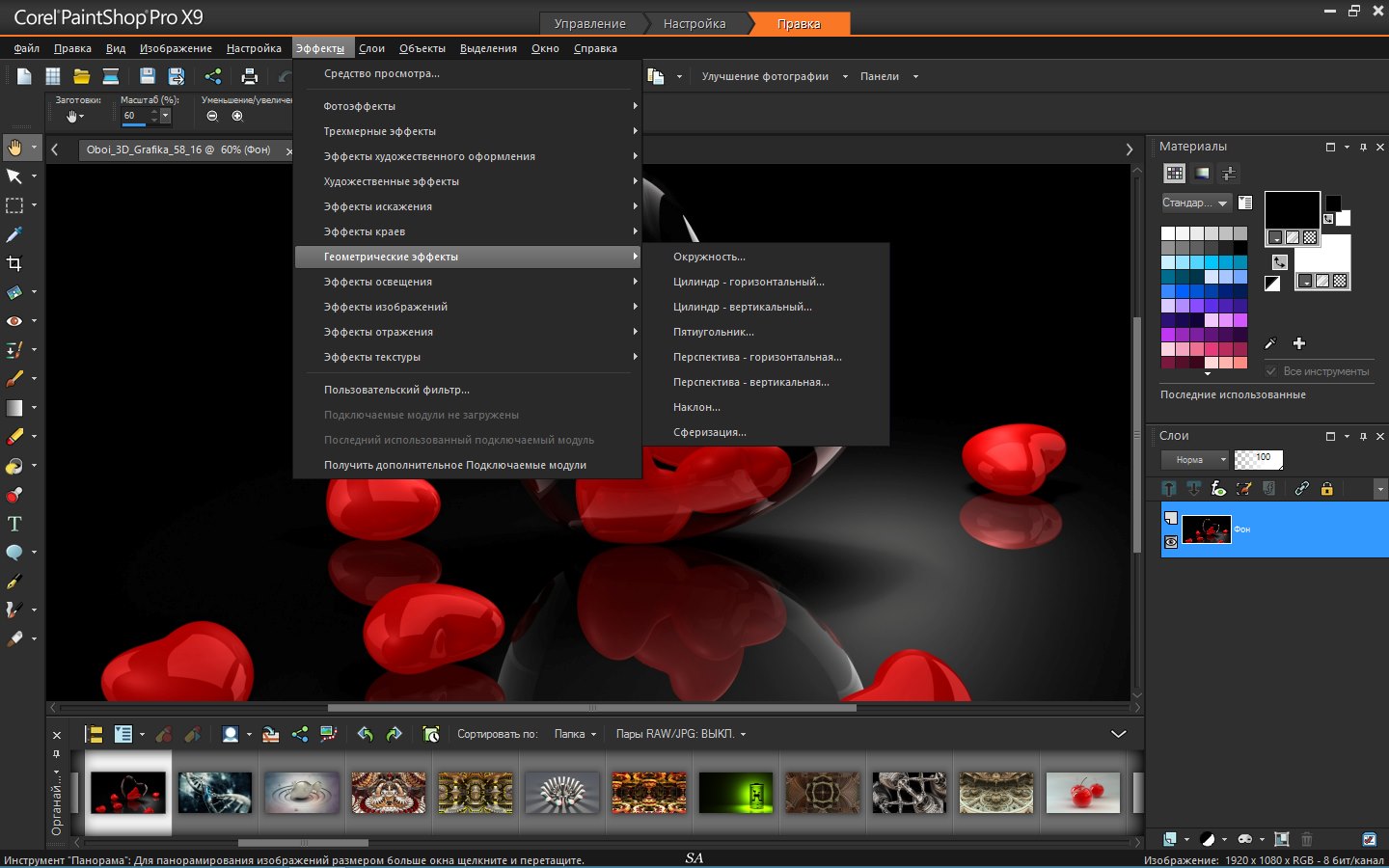Screen dimensions: 1389x868
Task: Click the layer opacity 100 slider field
Action: pyautogui.click(x=1259, y=460)
